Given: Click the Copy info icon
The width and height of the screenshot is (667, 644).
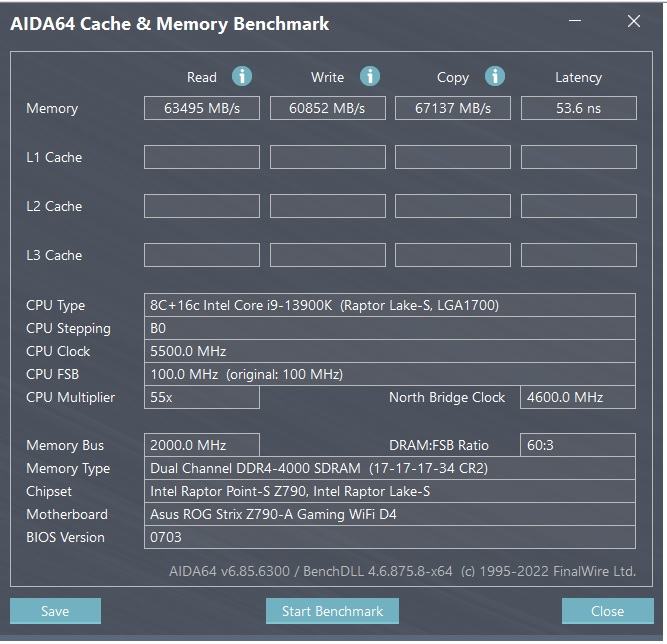Looking at the screenshot, I should coord(495,77).
